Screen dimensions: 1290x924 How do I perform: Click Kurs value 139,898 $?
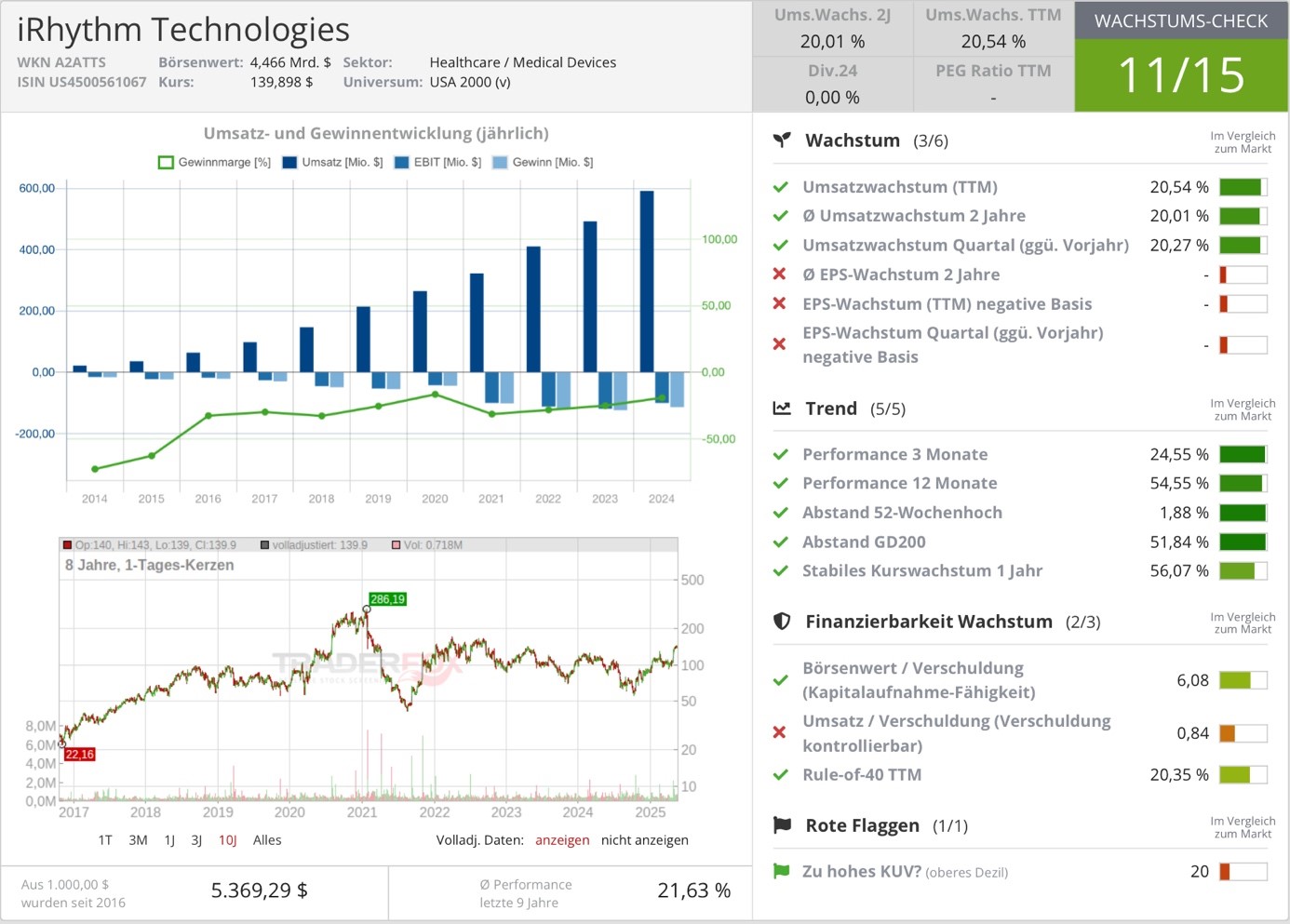pyautogui.click(x=281, y=82)
